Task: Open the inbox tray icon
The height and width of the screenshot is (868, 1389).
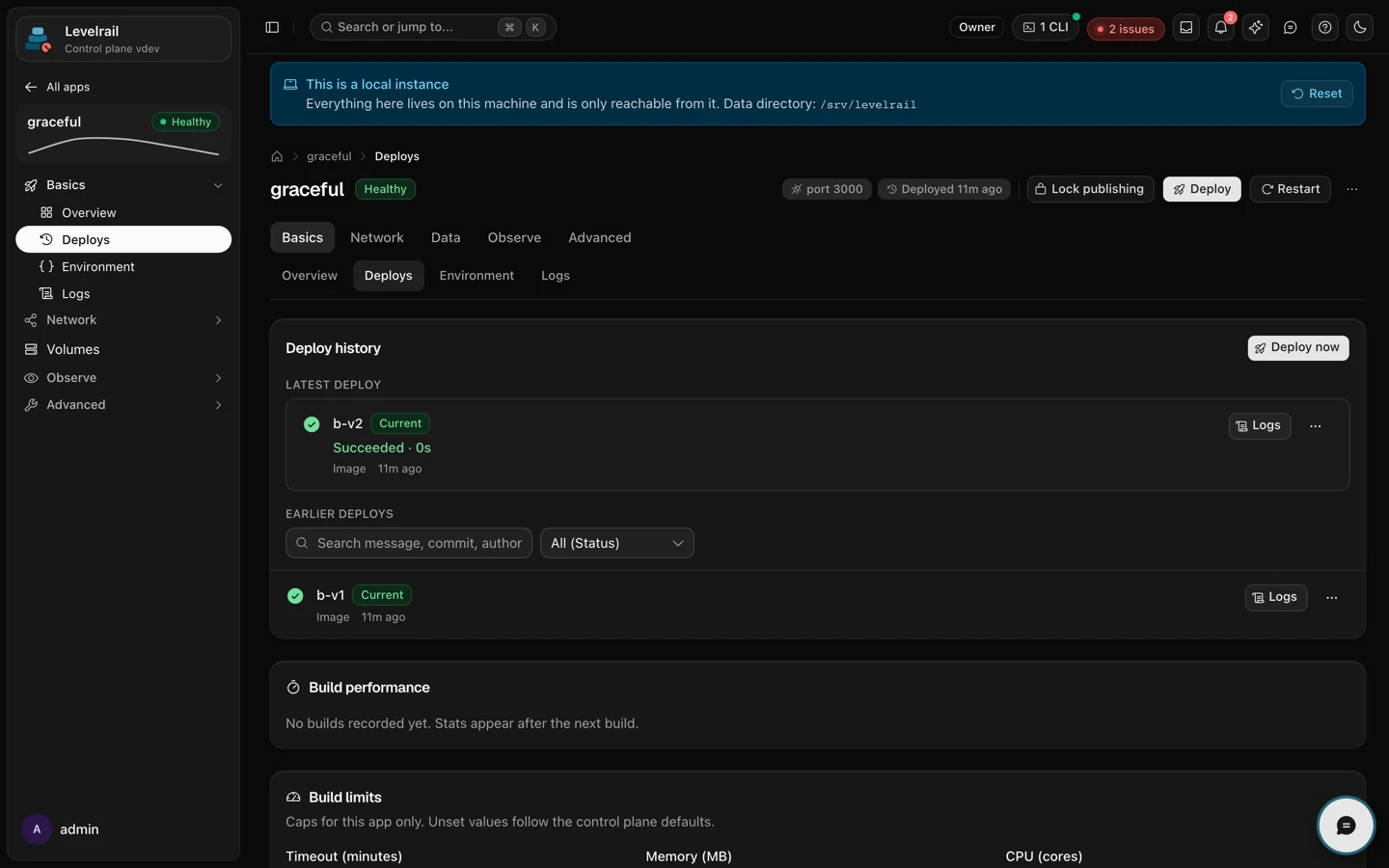Action: [1186, 28]
